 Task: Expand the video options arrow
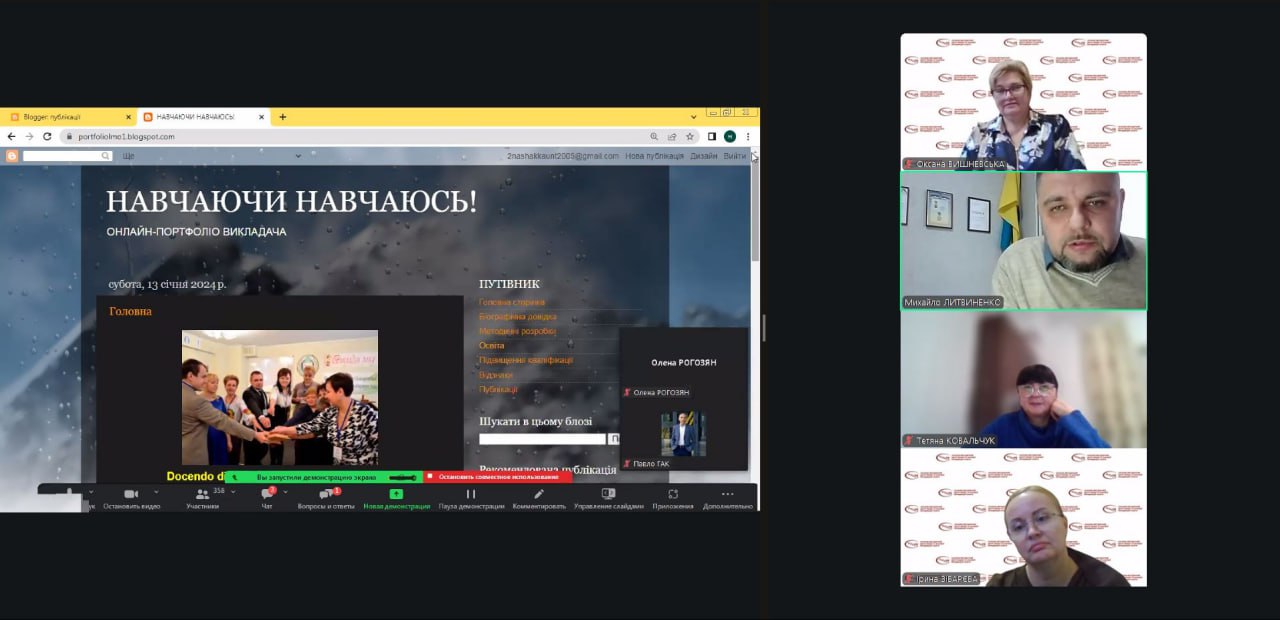(x=156, y=492)
